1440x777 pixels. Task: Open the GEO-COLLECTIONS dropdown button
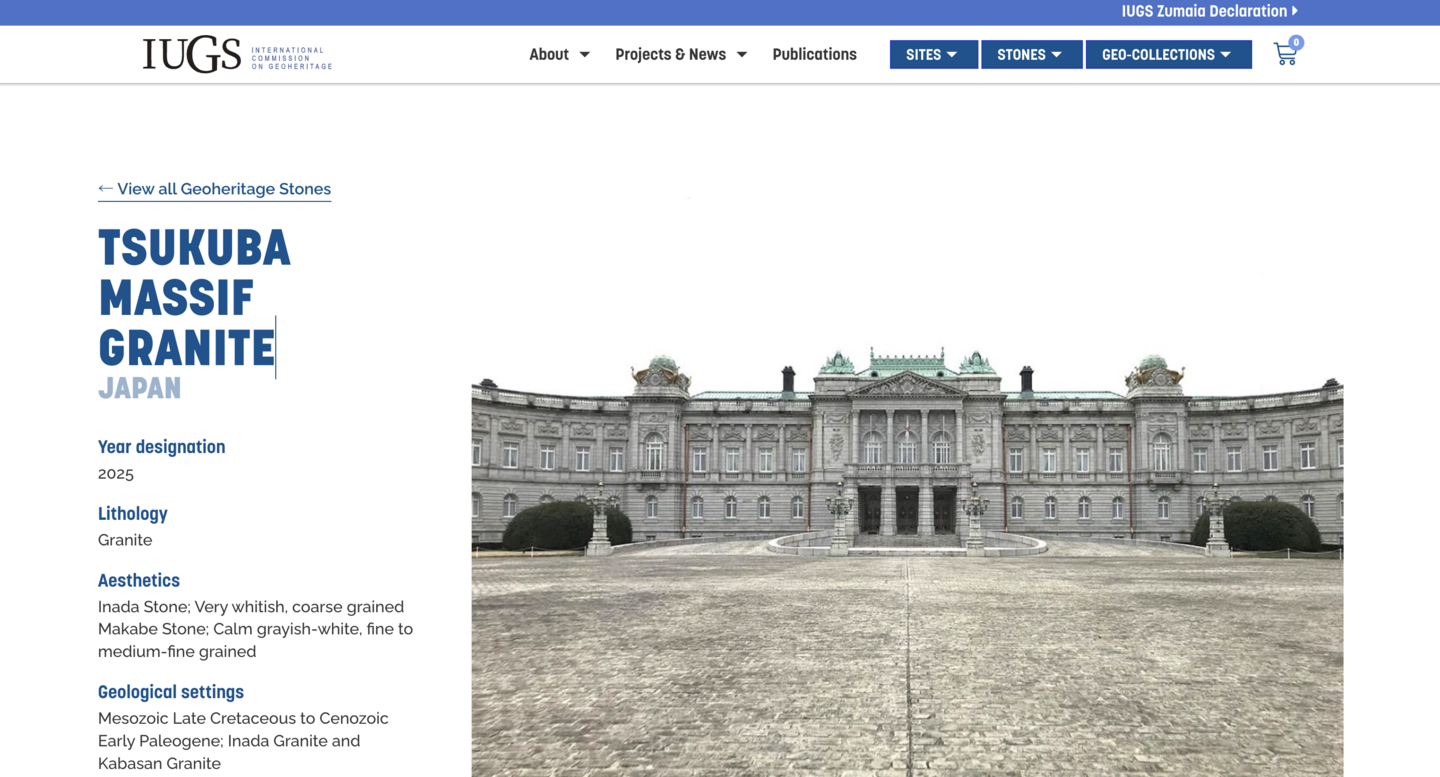(1168, 55)
